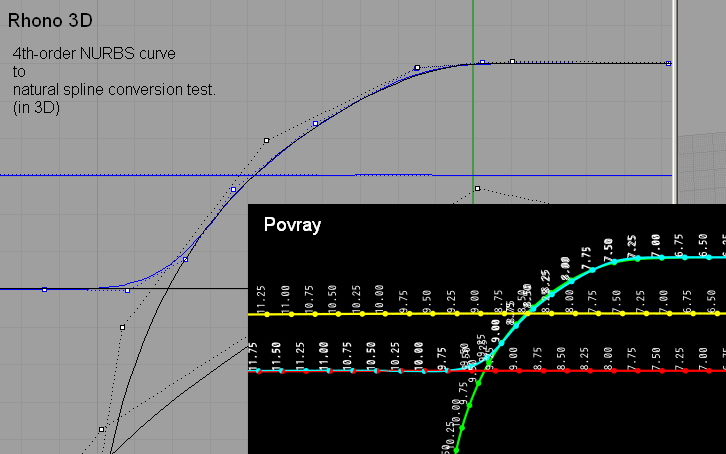
Task: Click the 10.00 label above the yellow line
Action: [379, 297]
